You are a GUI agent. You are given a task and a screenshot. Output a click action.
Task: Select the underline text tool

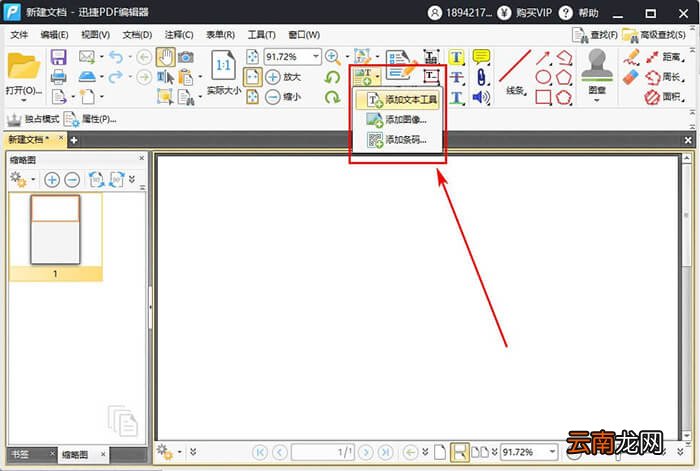(x=456, y=97)
